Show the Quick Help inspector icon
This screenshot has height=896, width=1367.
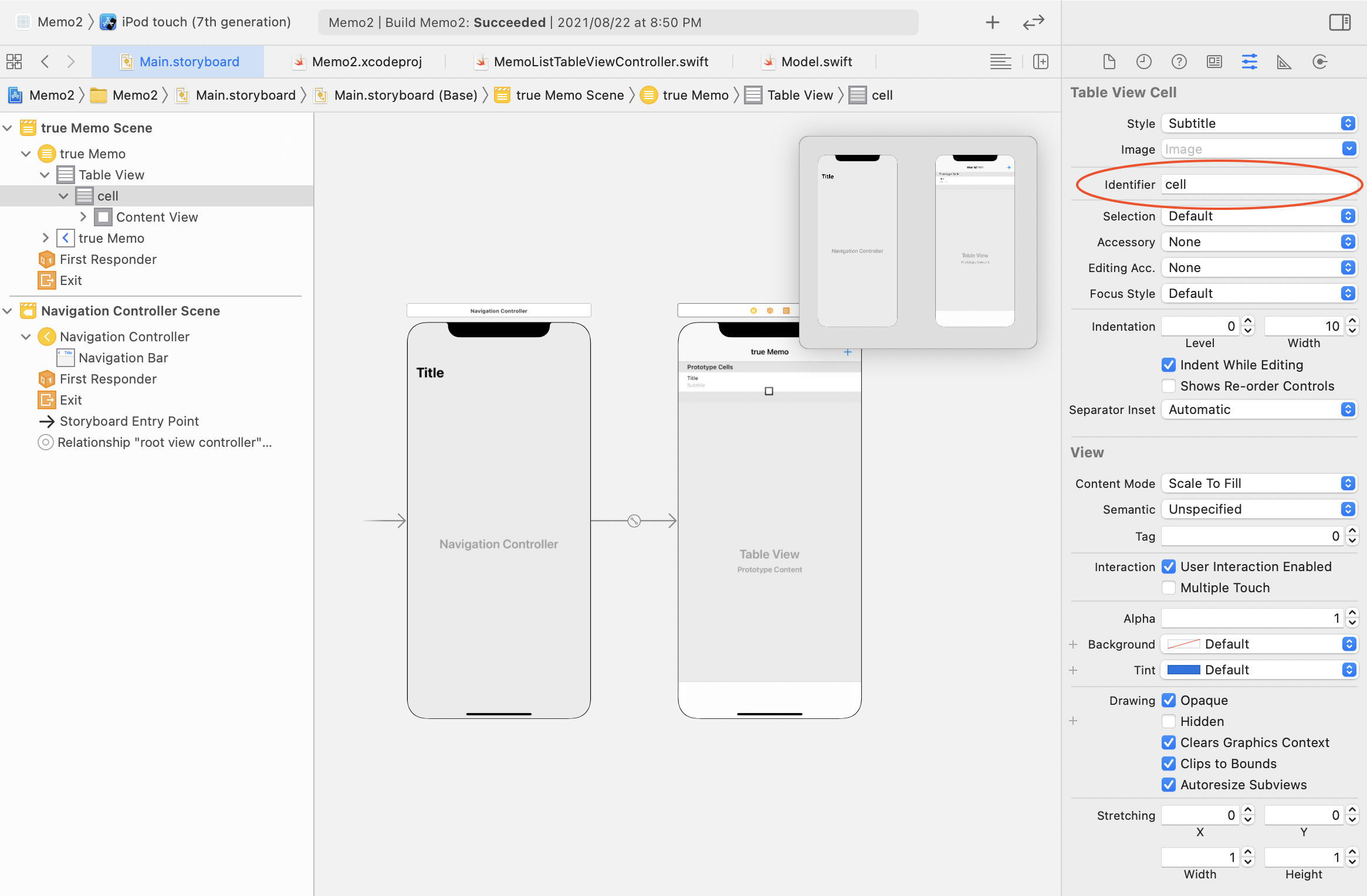1179,62
